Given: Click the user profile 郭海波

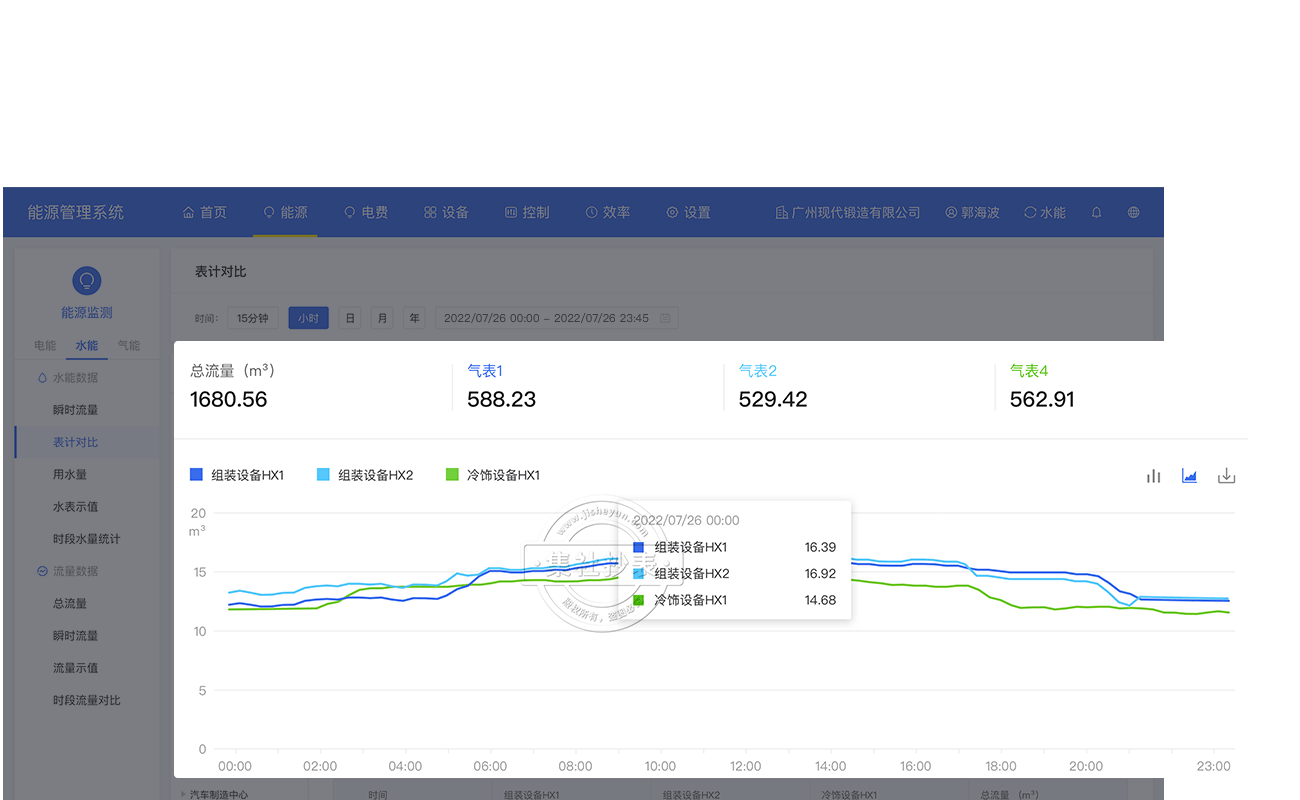Looking at the screenshot, I should [972, 213].
